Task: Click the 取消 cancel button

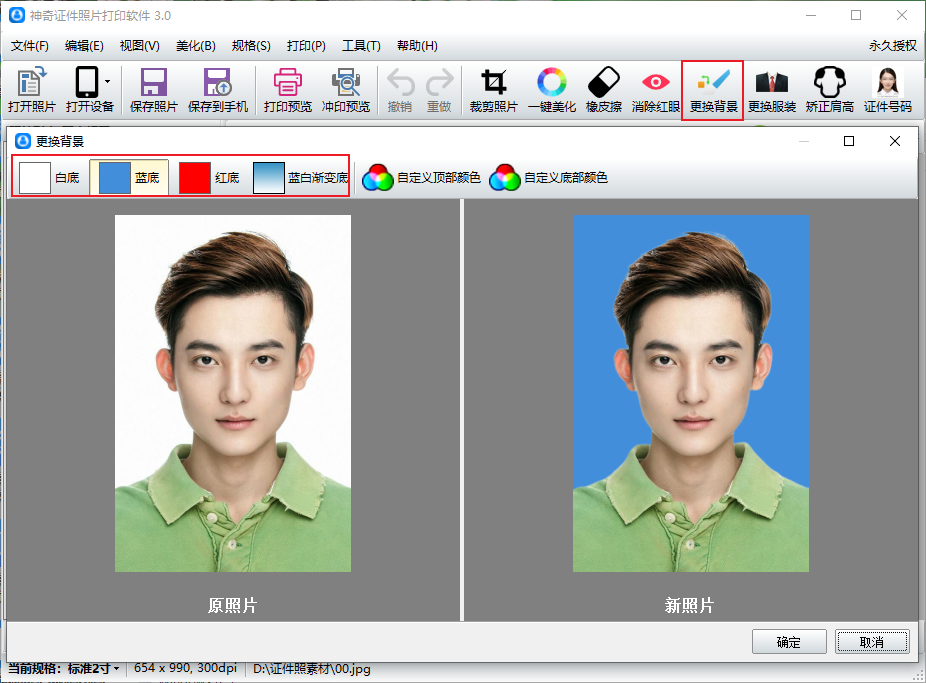Action: 872,642
